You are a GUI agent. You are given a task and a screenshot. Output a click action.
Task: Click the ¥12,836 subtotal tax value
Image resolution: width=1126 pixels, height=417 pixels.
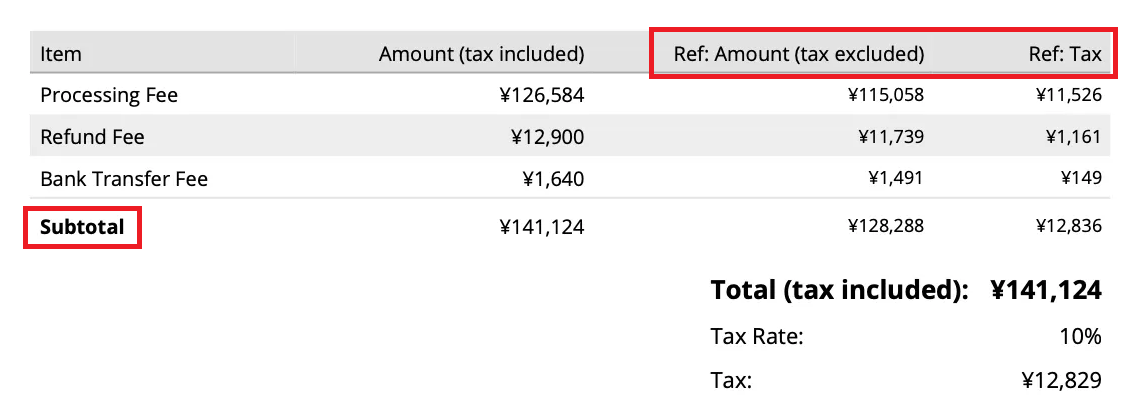tap(1068, 227)
